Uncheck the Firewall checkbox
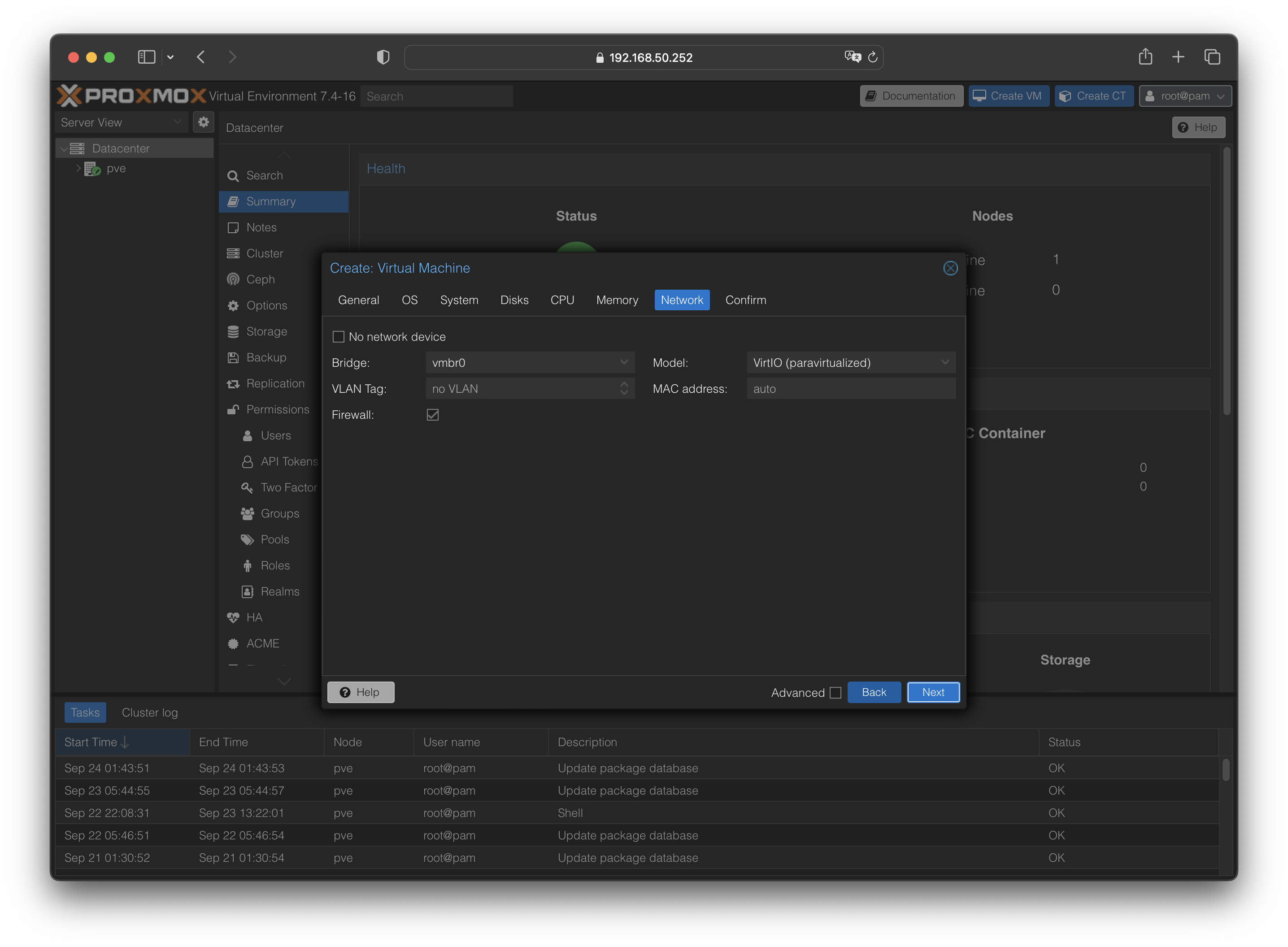1288x947 pixels. 433,415
